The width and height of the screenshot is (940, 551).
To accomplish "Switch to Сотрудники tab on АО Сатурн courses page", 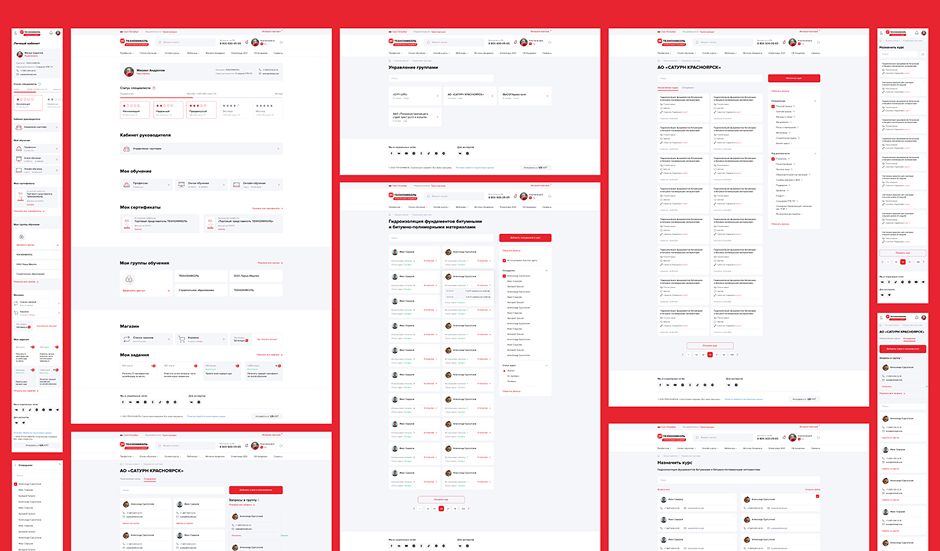I will [x=688, y=88].
